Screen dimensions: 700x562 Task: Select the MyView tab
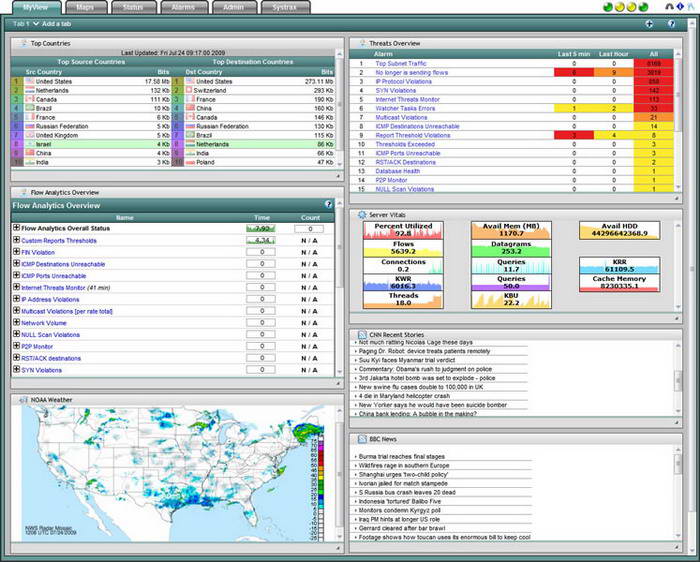pos(37,8)
